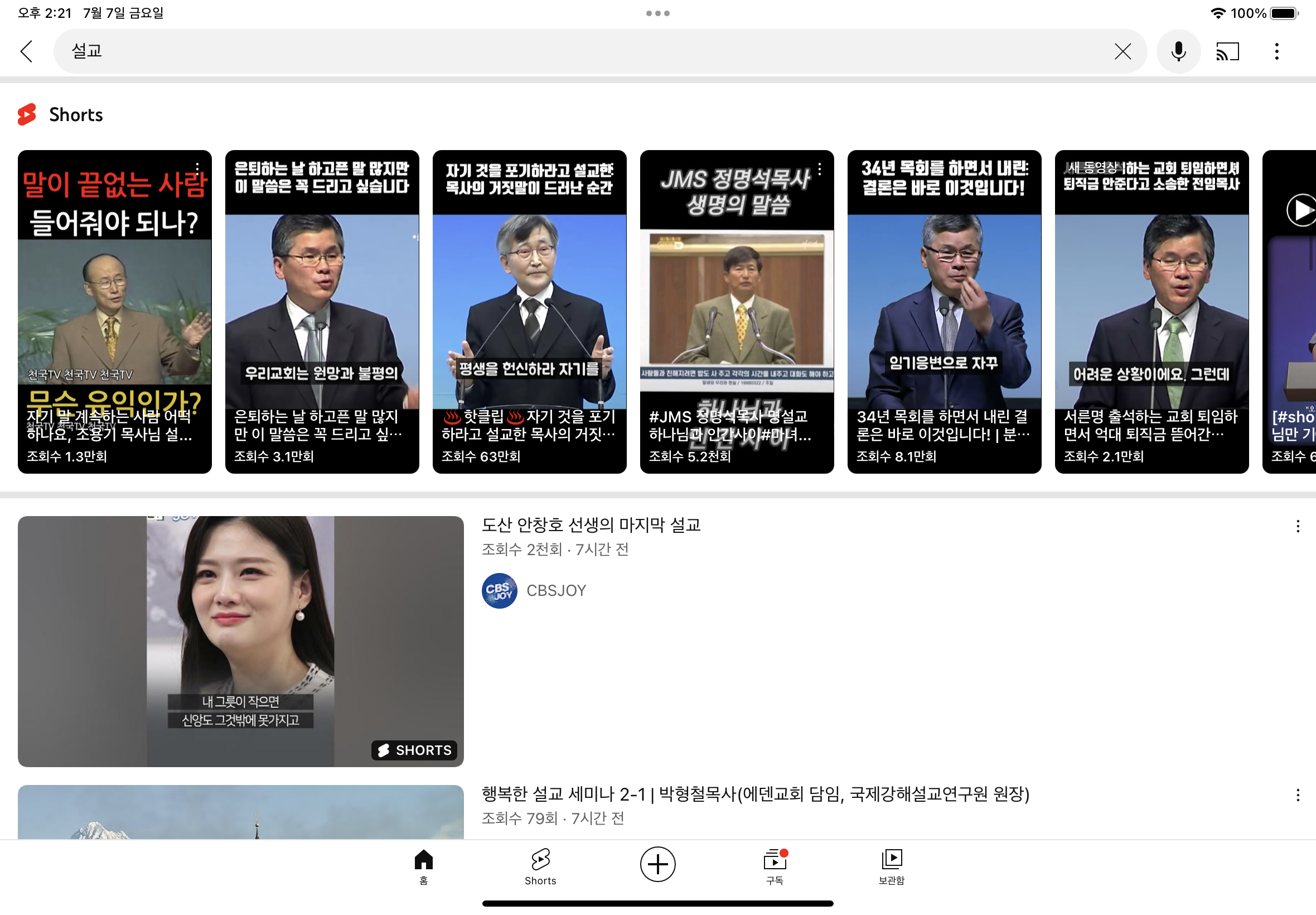Tap the Wi-Fi icon in status bar
The height and width of the screenshot is (915, 1316).
point(1217,13)
